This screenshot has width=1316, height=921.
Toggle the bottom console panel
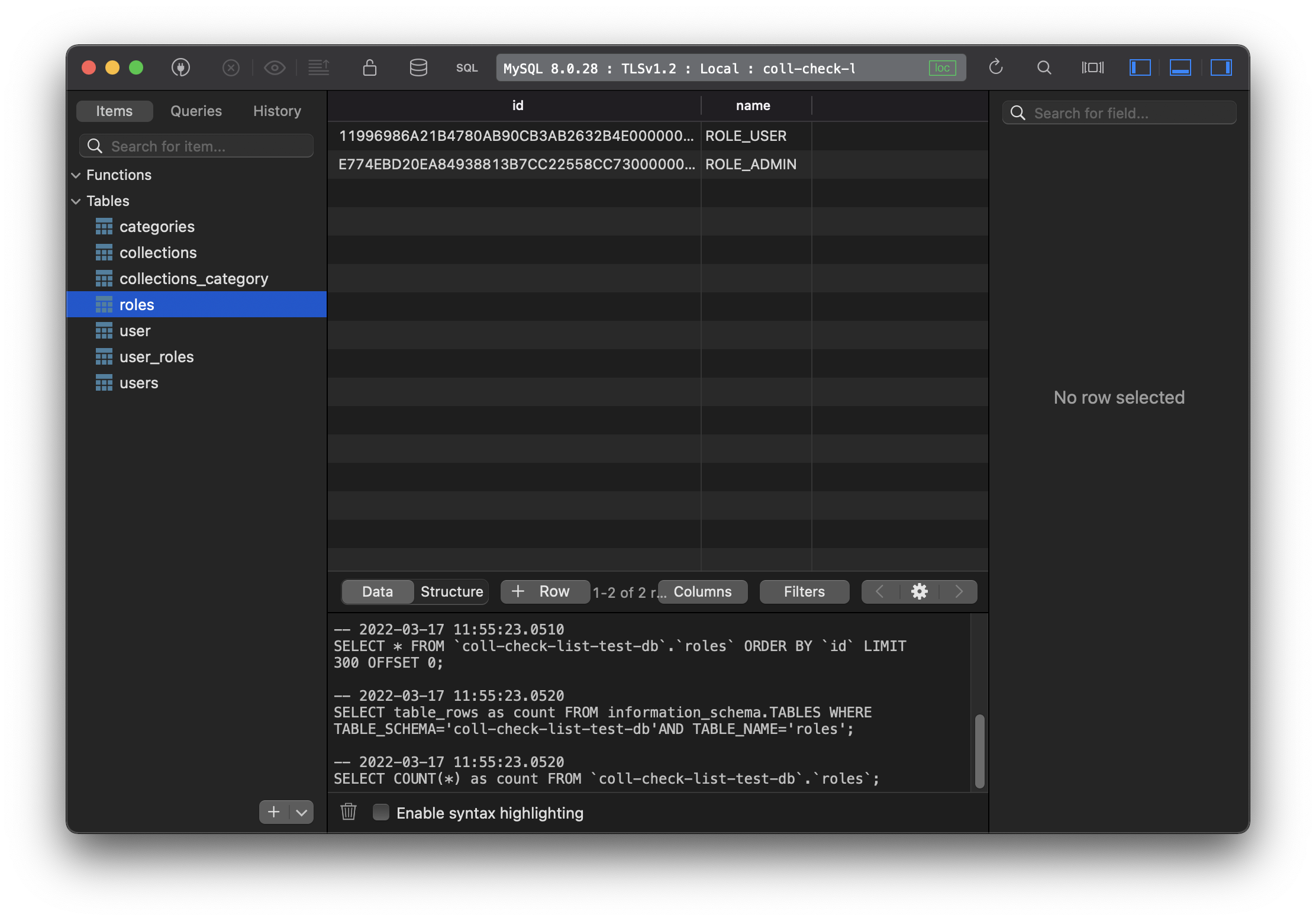tap(1180, 67)
